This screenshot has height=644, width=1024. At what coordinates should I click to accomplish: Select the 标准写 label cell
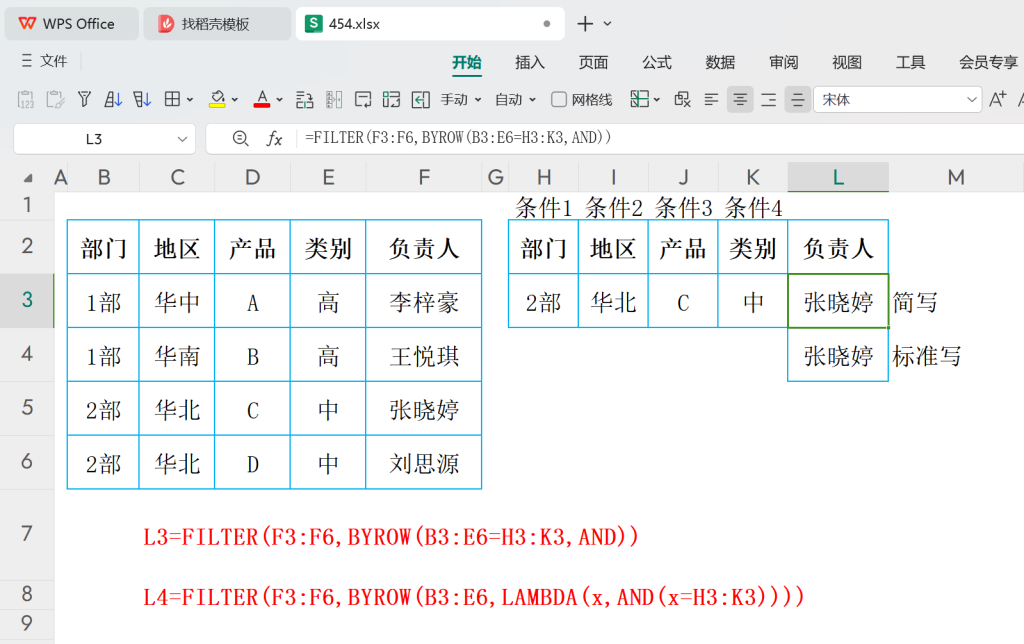pos(926,357)
